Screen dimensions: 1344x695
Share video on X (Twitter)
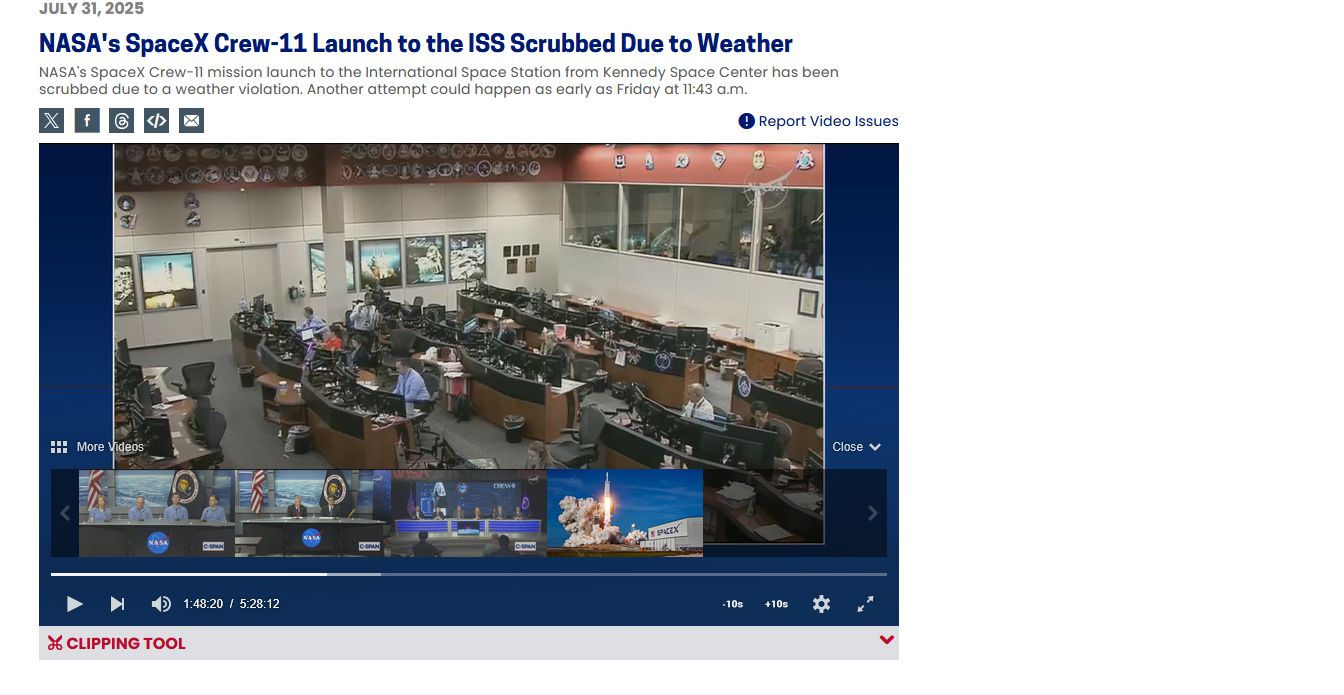51,121
